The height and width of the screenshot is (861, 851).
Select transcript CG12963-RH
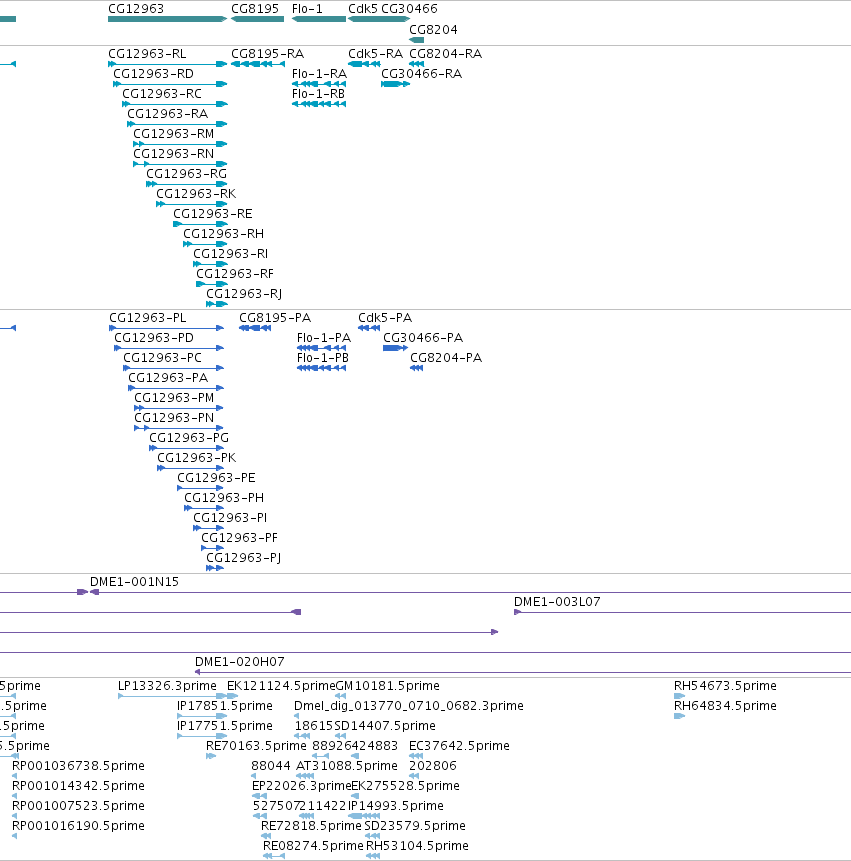tap(205, 244)
